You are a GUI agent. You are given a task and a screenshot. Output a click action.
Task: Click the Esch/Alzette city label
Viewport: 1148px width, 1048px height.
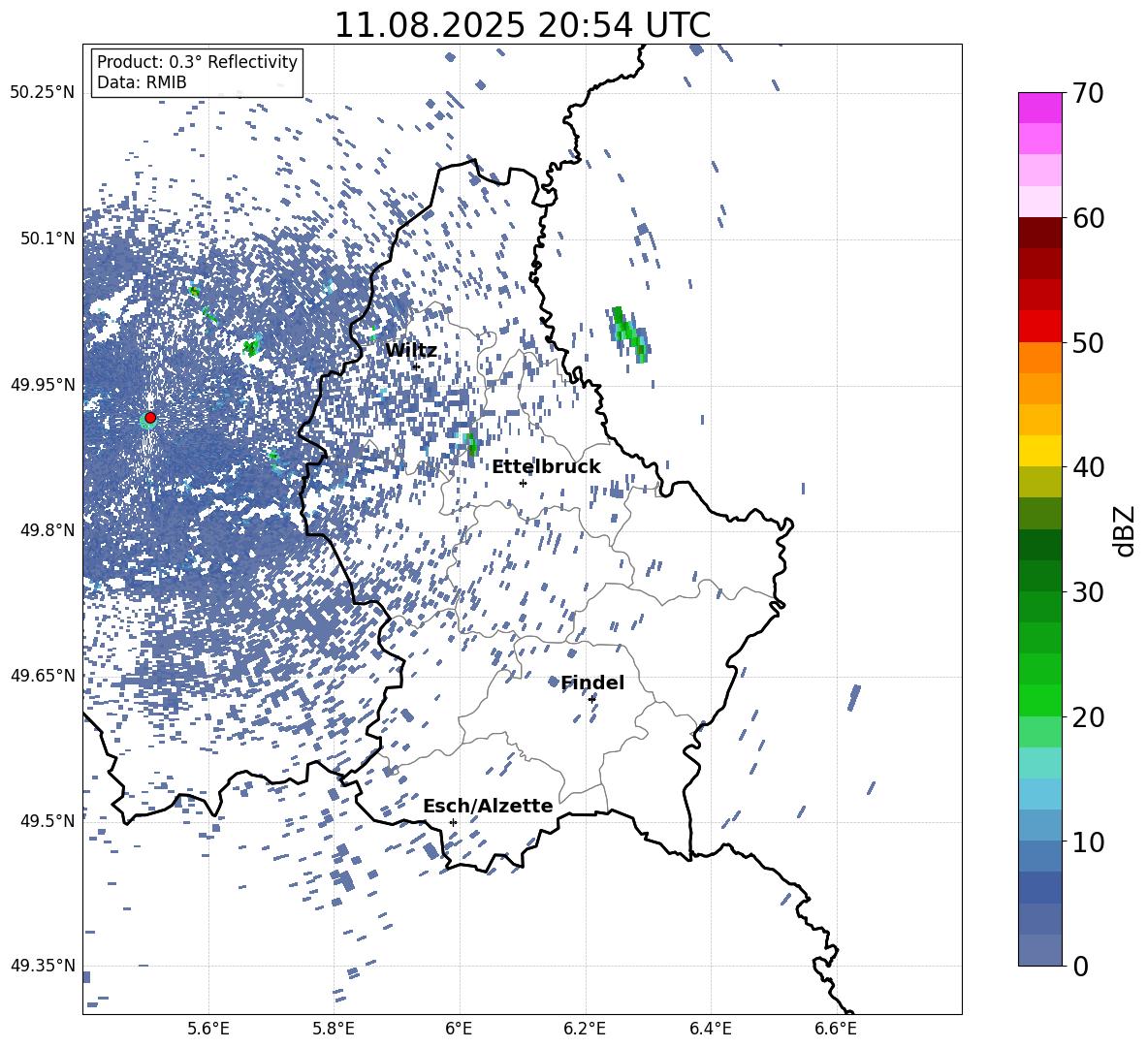[x=488, y=806]
